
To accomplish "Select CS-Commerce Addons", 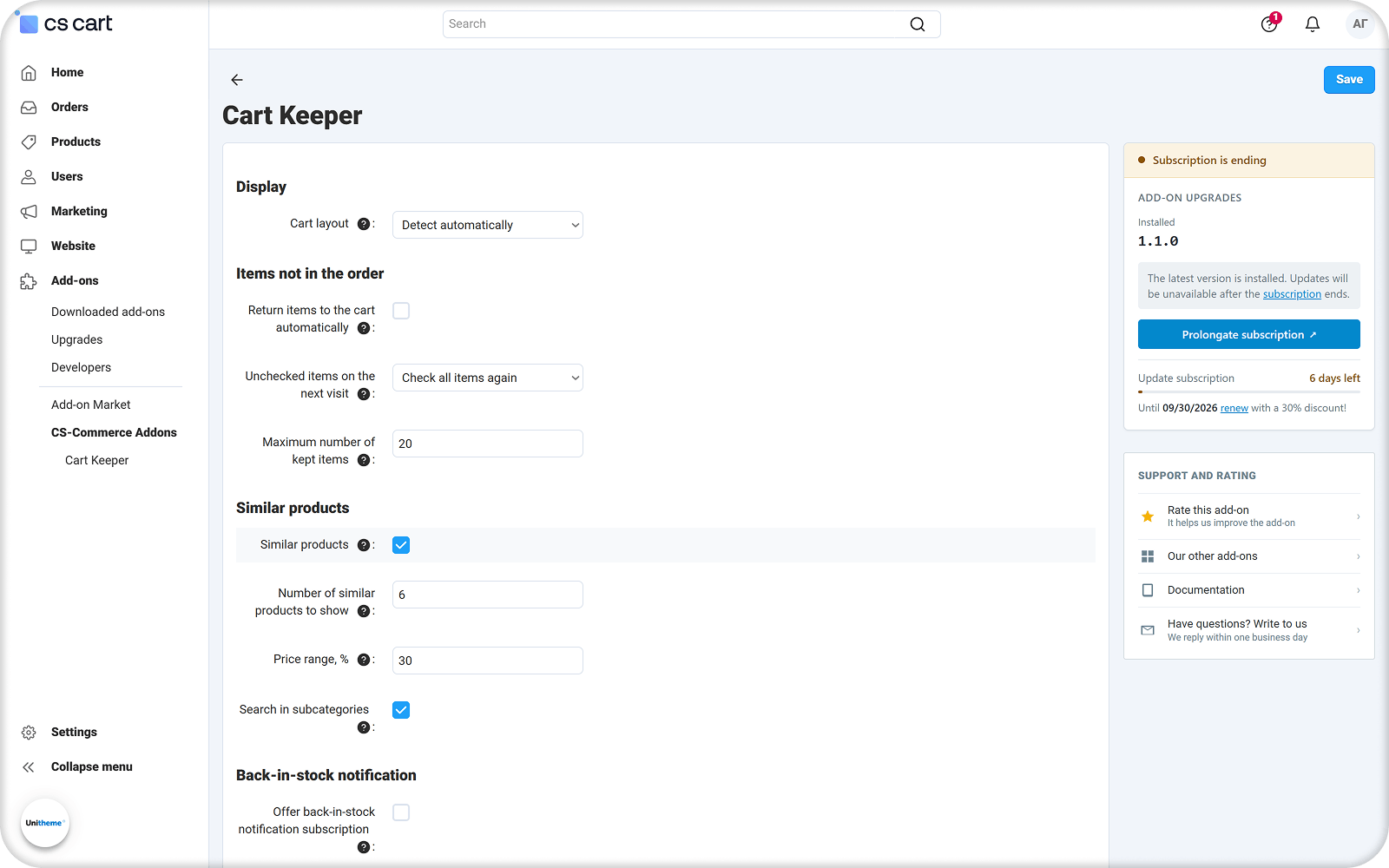I will point(114,432).
